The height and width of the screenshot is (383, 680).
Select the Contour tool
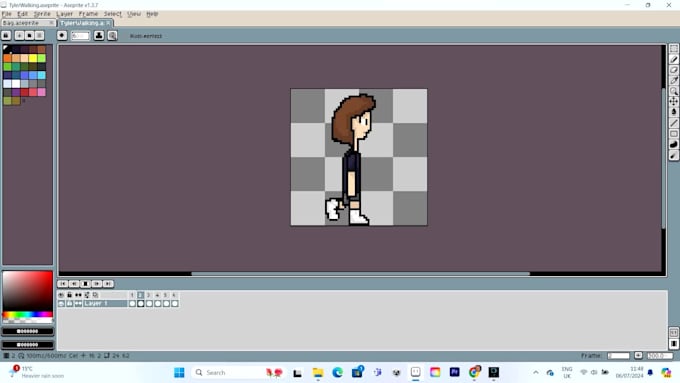click(x=673, y=144)
